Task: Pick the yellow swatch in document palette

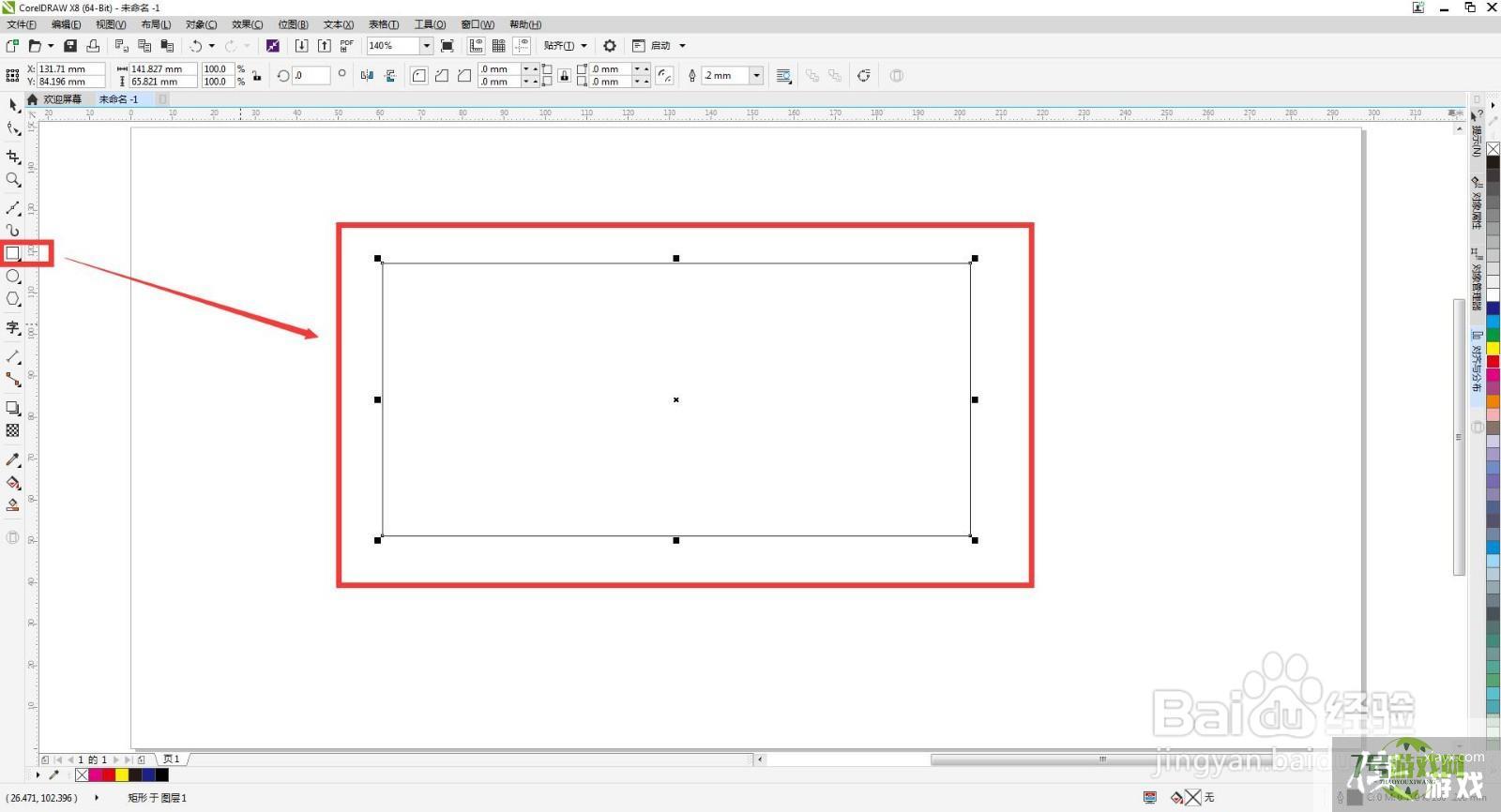Action: point(122,775)
